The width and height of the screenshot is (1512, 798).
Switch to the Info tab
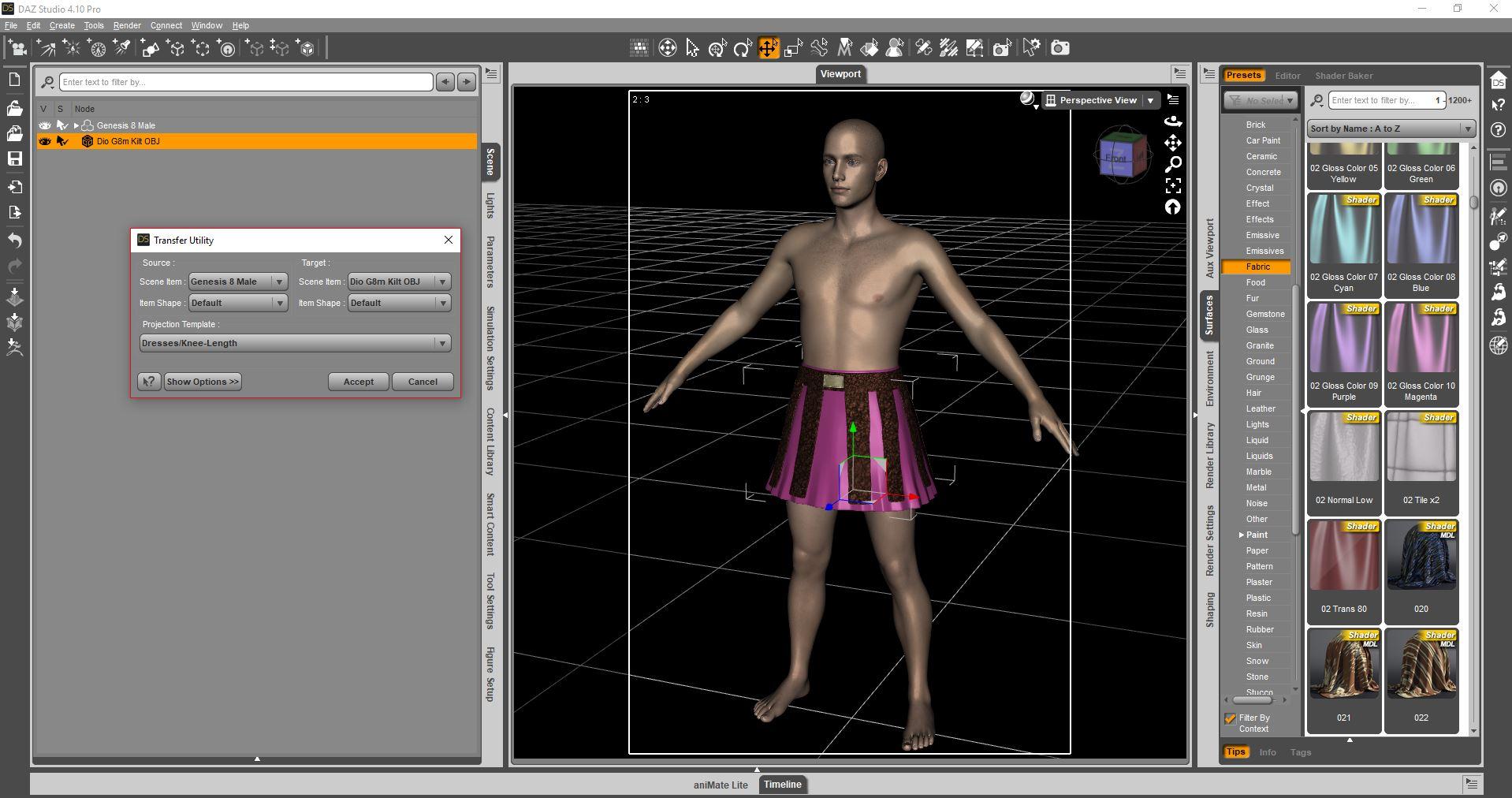click(1268, 752)
